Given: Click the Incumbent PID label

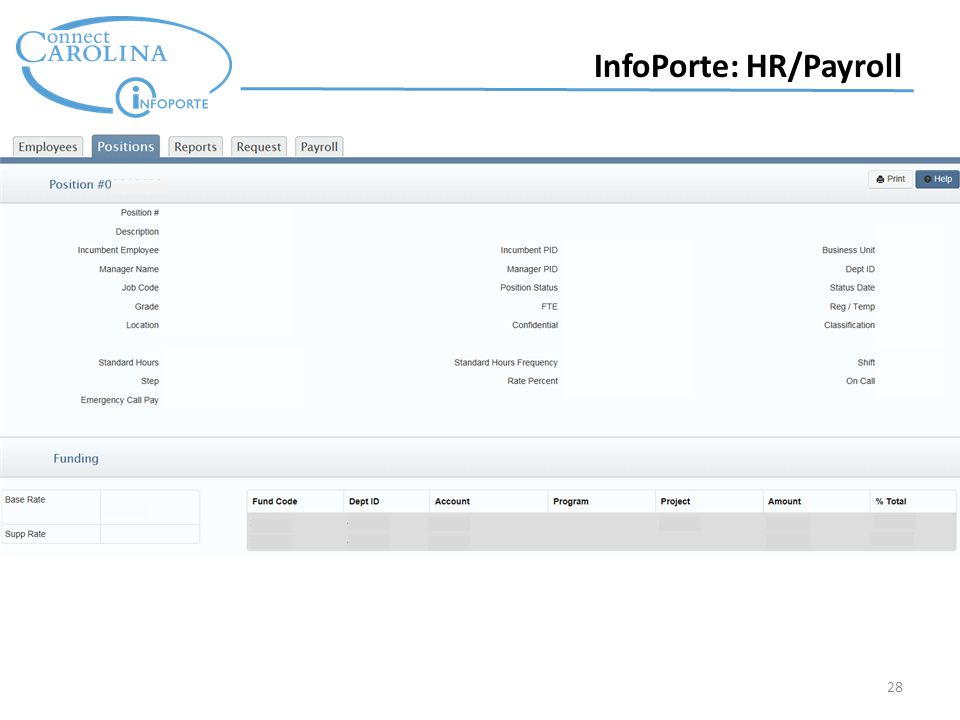Looking at the screenshot, I should (529, 250).
